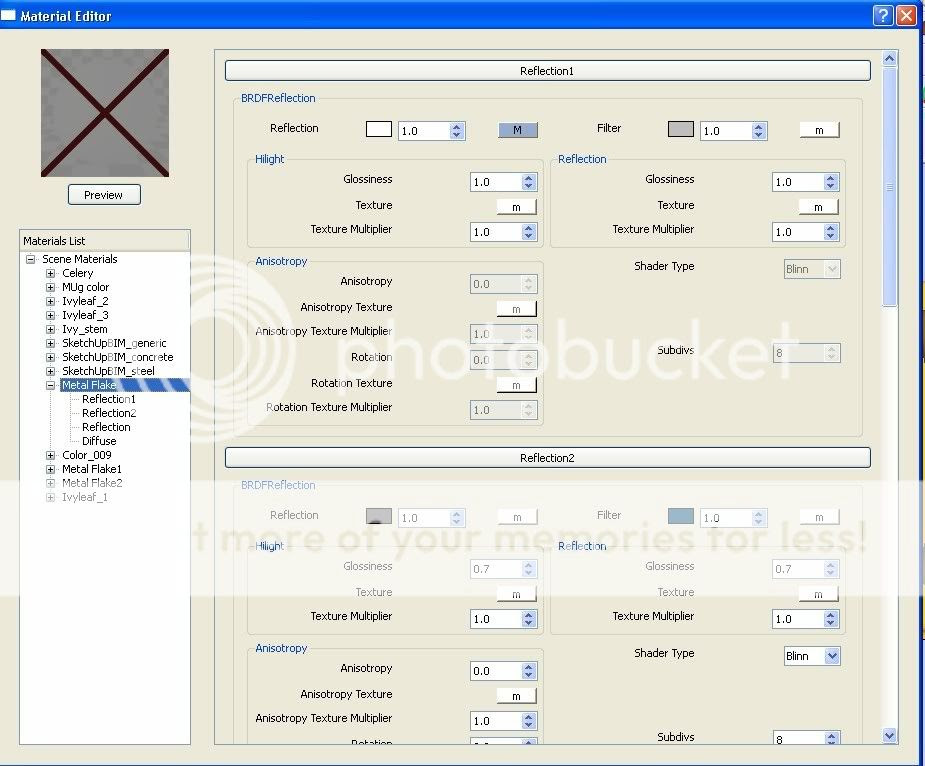Collapse the Reflection2 rollout header
Image resolution: width=925 pixels, height=766 pixels.
click(x=547, y=458)
